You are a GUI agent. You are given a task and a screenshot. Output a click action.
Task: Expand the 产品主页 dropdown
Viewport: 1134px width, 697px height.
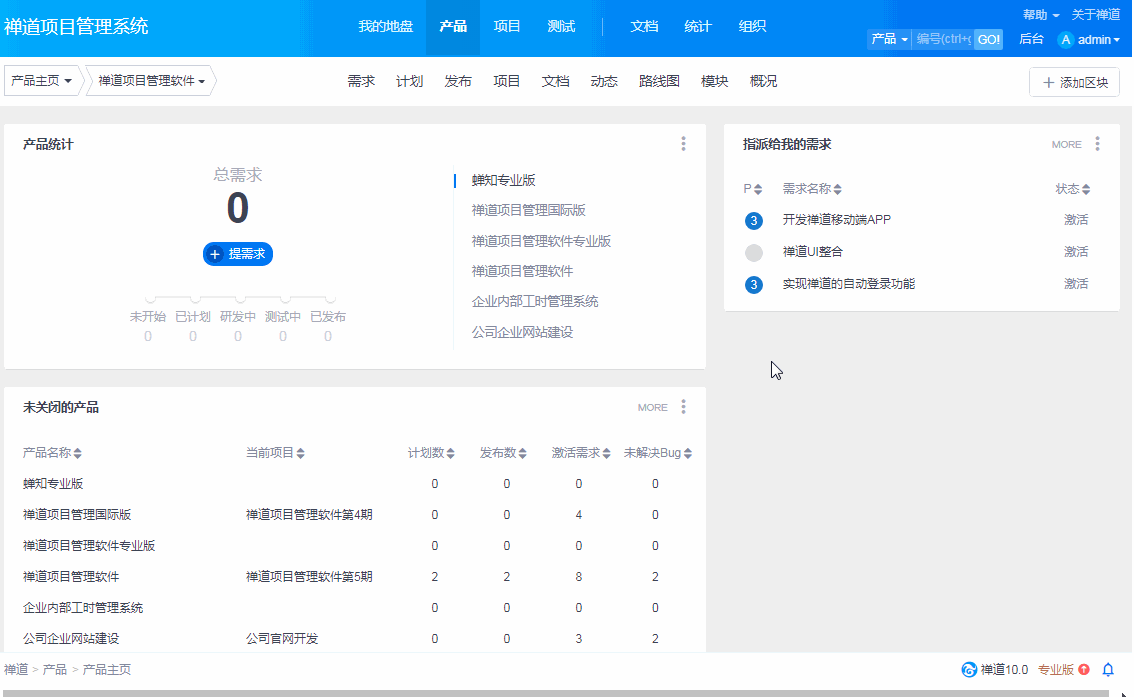coord(42,81)
